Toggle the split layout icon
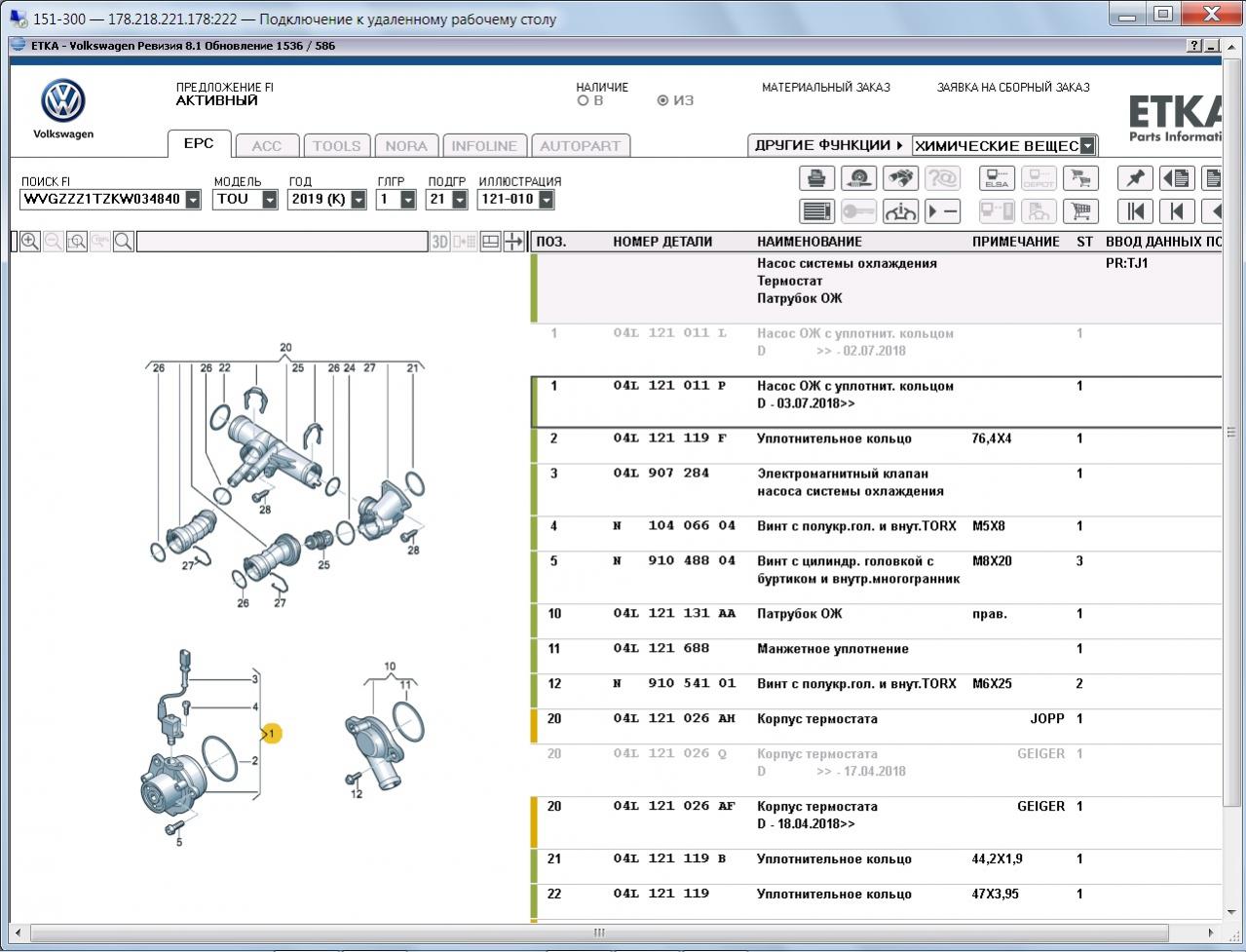The width and height of the screenshot is (1246, 952). pos(490,242)
